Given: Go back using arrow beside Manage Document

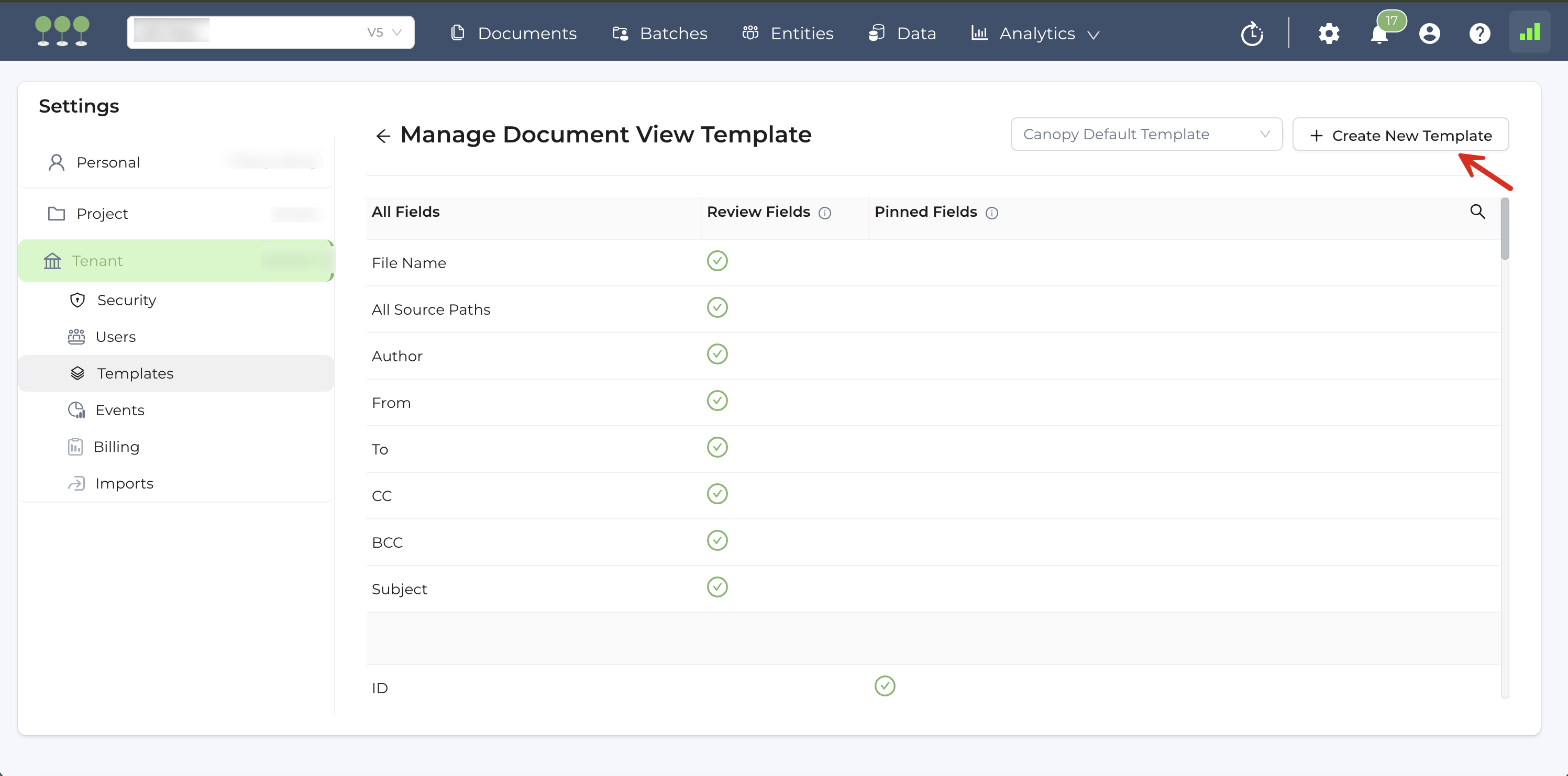Looking at the screenshot, I should (x=383, y=136).
